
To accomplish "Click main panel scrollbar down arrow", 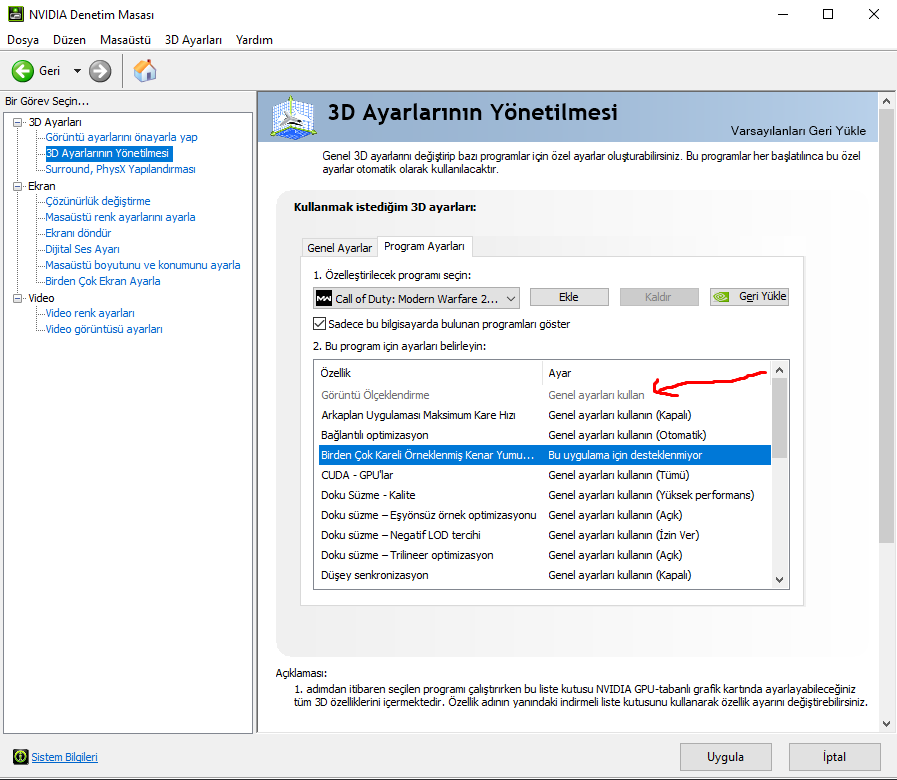I will click(886, 724).
